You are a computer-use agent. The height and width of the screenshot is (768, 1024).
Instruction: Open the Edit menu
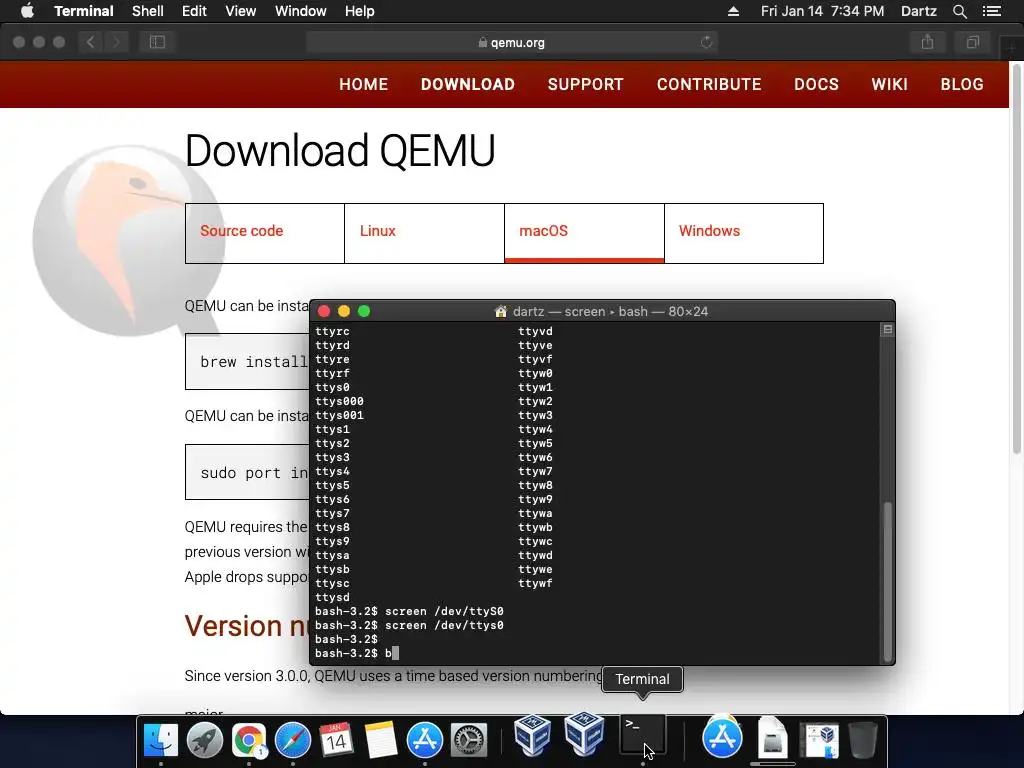point(194,11)
